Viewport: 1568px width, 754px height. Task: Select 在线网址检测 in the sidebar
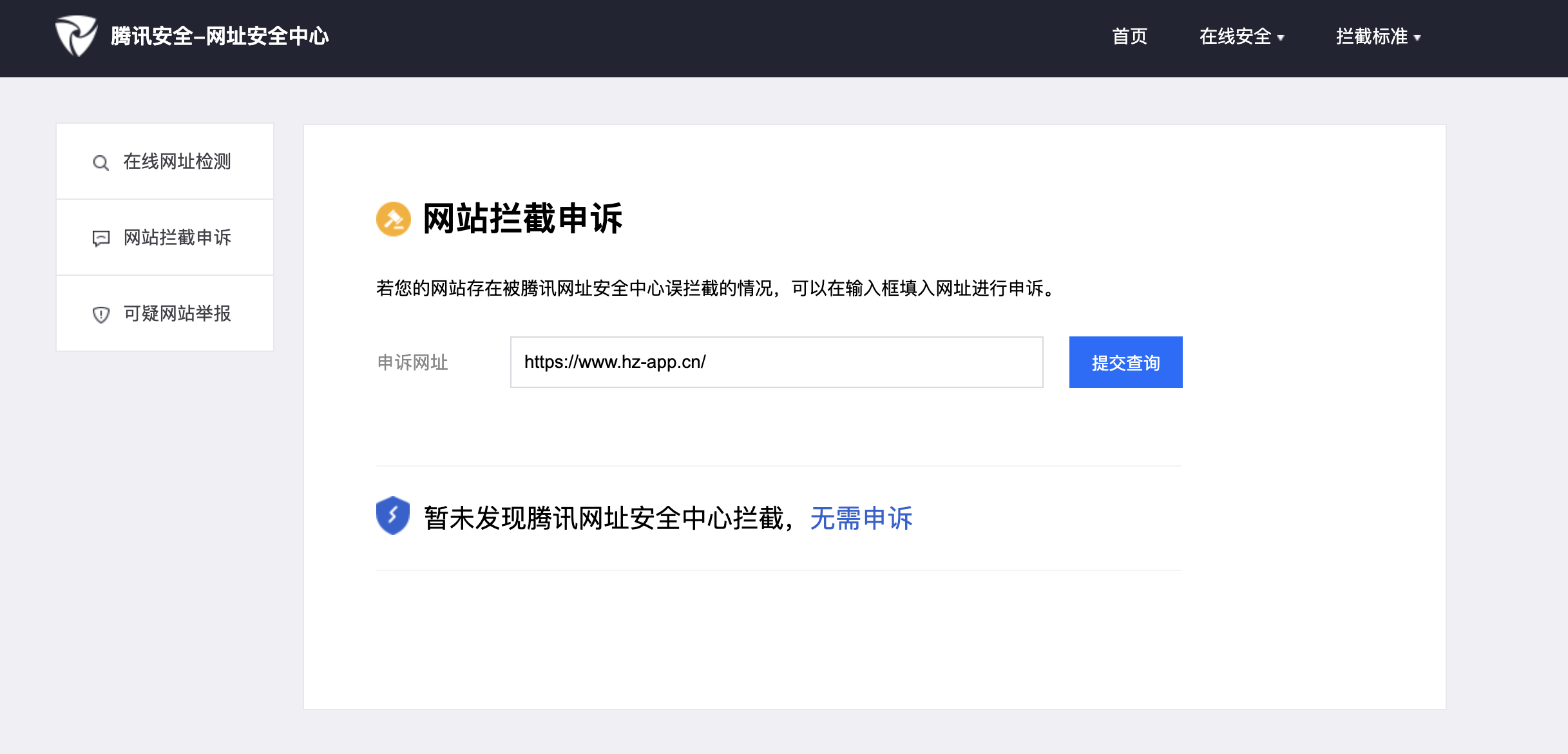[x=177, y=161]
